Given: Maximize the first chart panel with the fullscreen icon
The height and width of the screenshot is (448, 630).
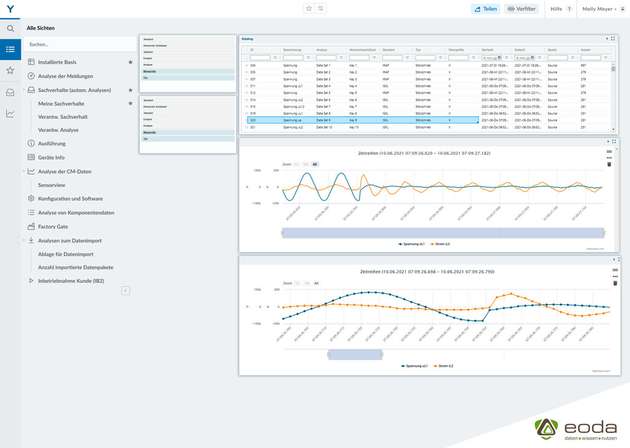Looking at the screenshot, I should coord(614,141).
